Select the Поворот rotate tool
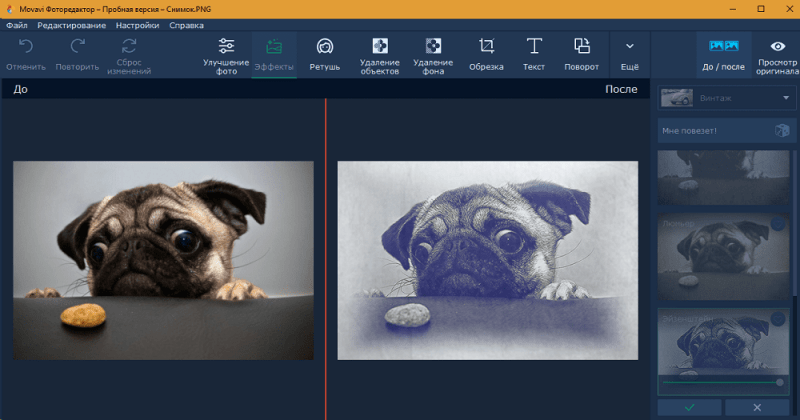800x420 pixels. click(x=582, y=54)
